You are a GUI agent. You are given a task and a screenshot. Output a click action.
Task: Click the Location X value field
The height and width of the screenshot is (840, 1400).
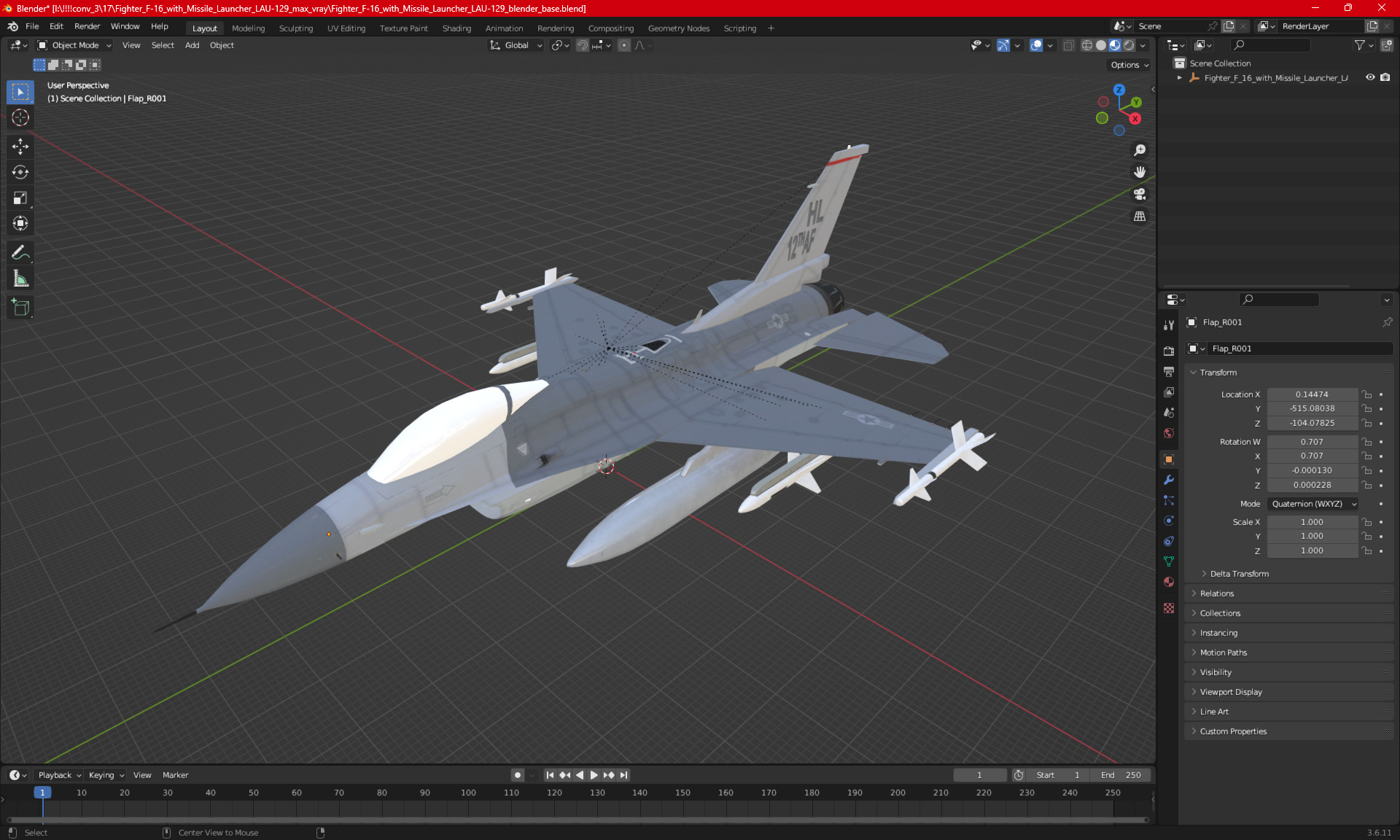(x=1312, y=394)
